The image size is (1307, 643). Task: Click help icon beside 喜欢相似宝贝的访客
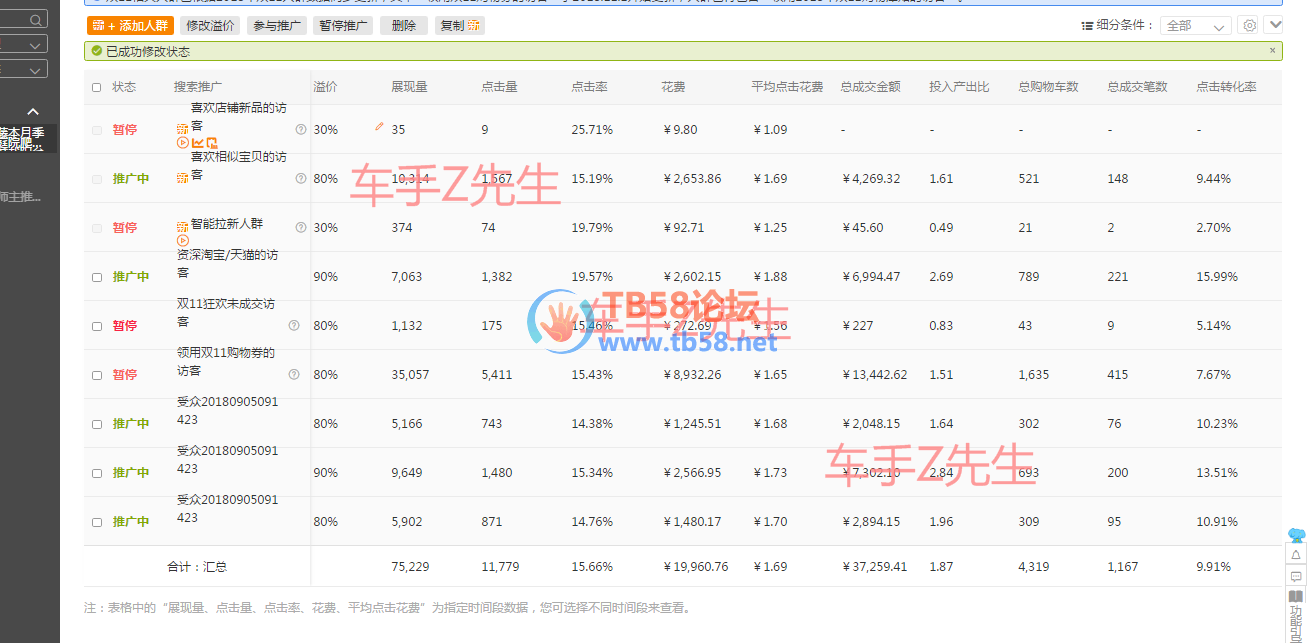pyautogui.click(x=300, y=178)
